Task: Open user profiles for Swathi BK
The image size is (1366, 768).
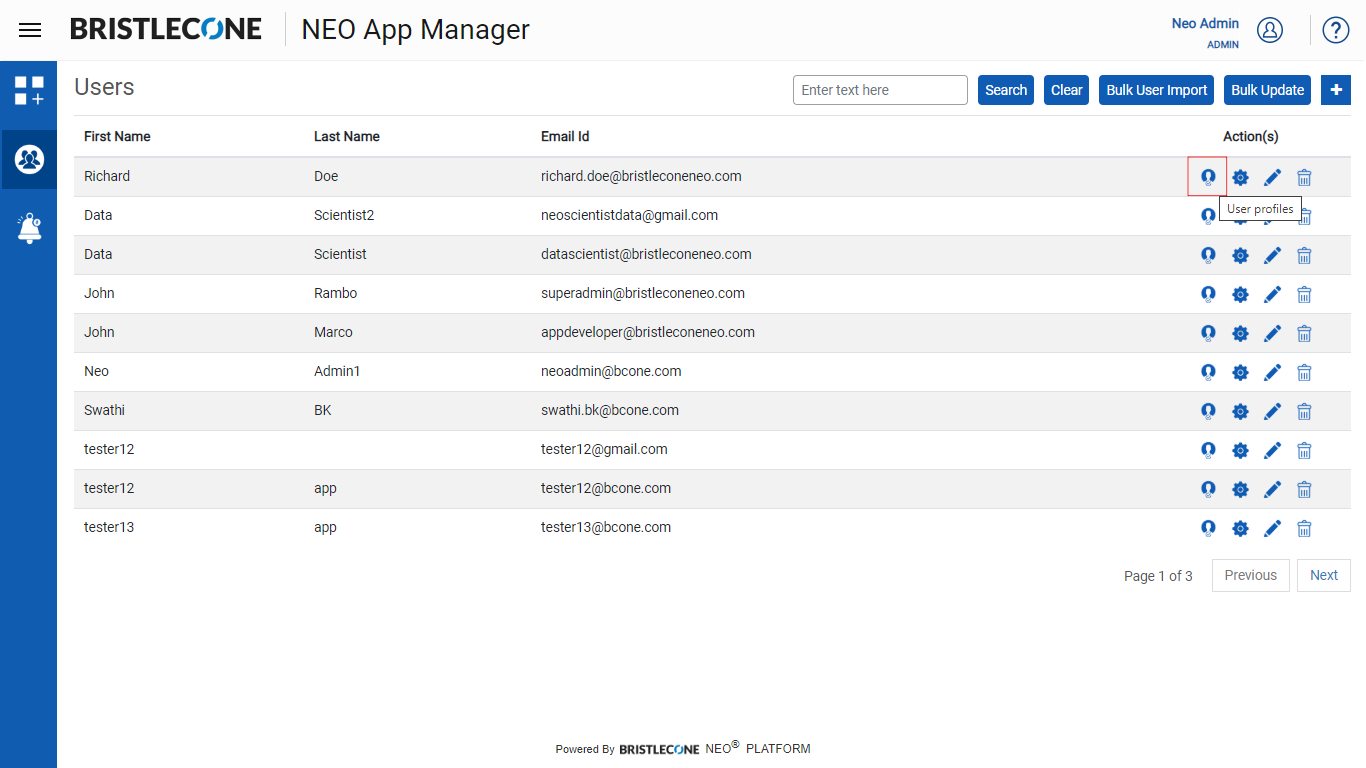Action: (1208, 411)
